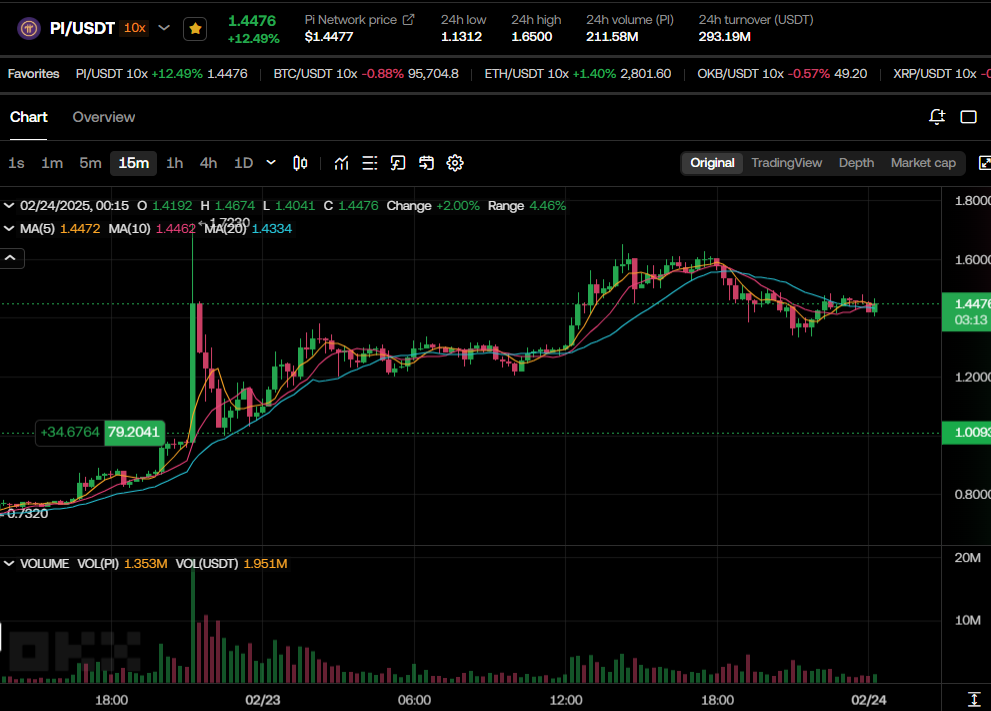The width and height of the screenshot is (991, 711).
Task: Click the MA(10) indicator label
Action: coord(130,228)
